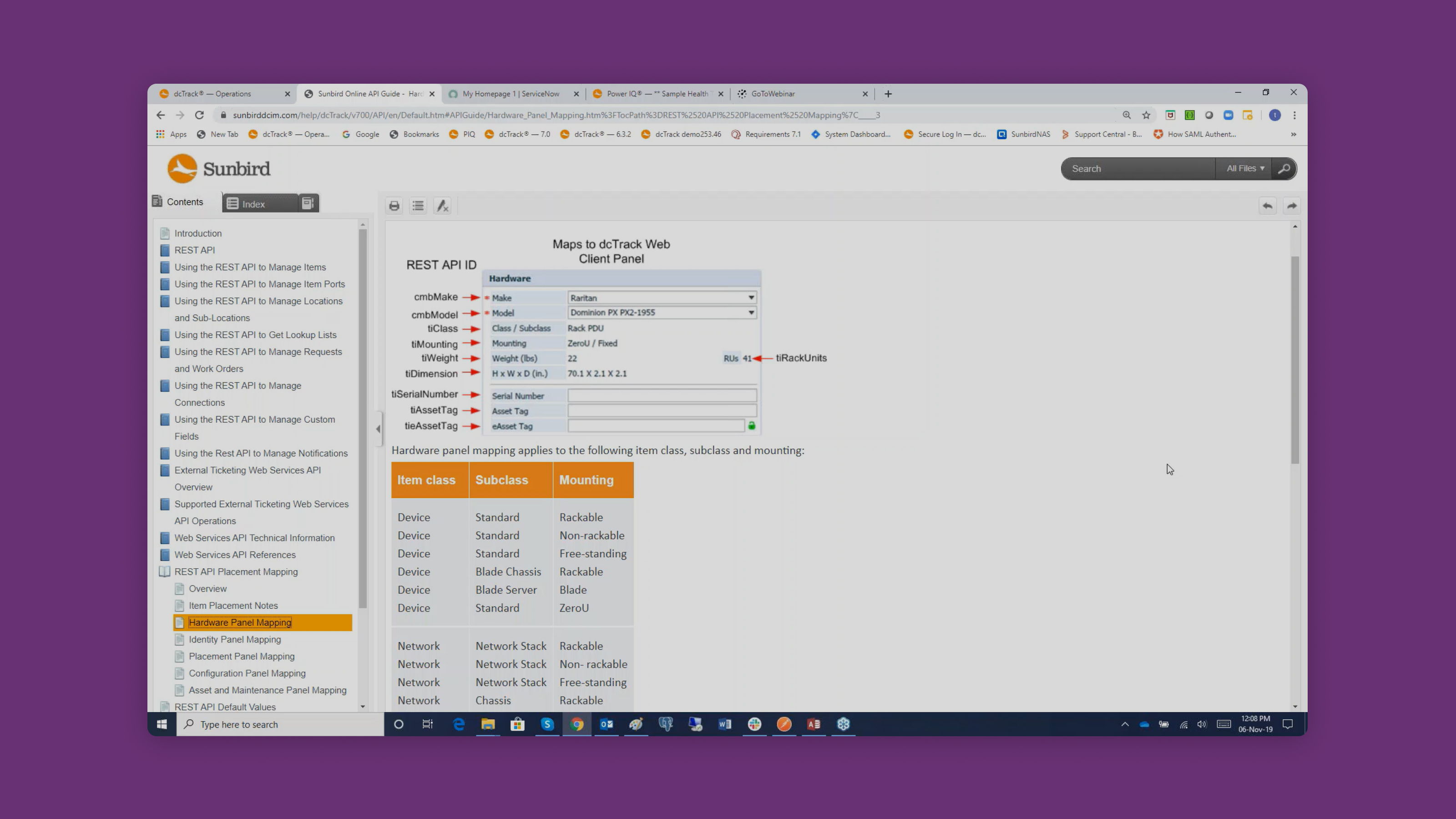The width and height of the screenshot is (1456, 819).
Task: Open a new browser tab
Action: point(888,94)
